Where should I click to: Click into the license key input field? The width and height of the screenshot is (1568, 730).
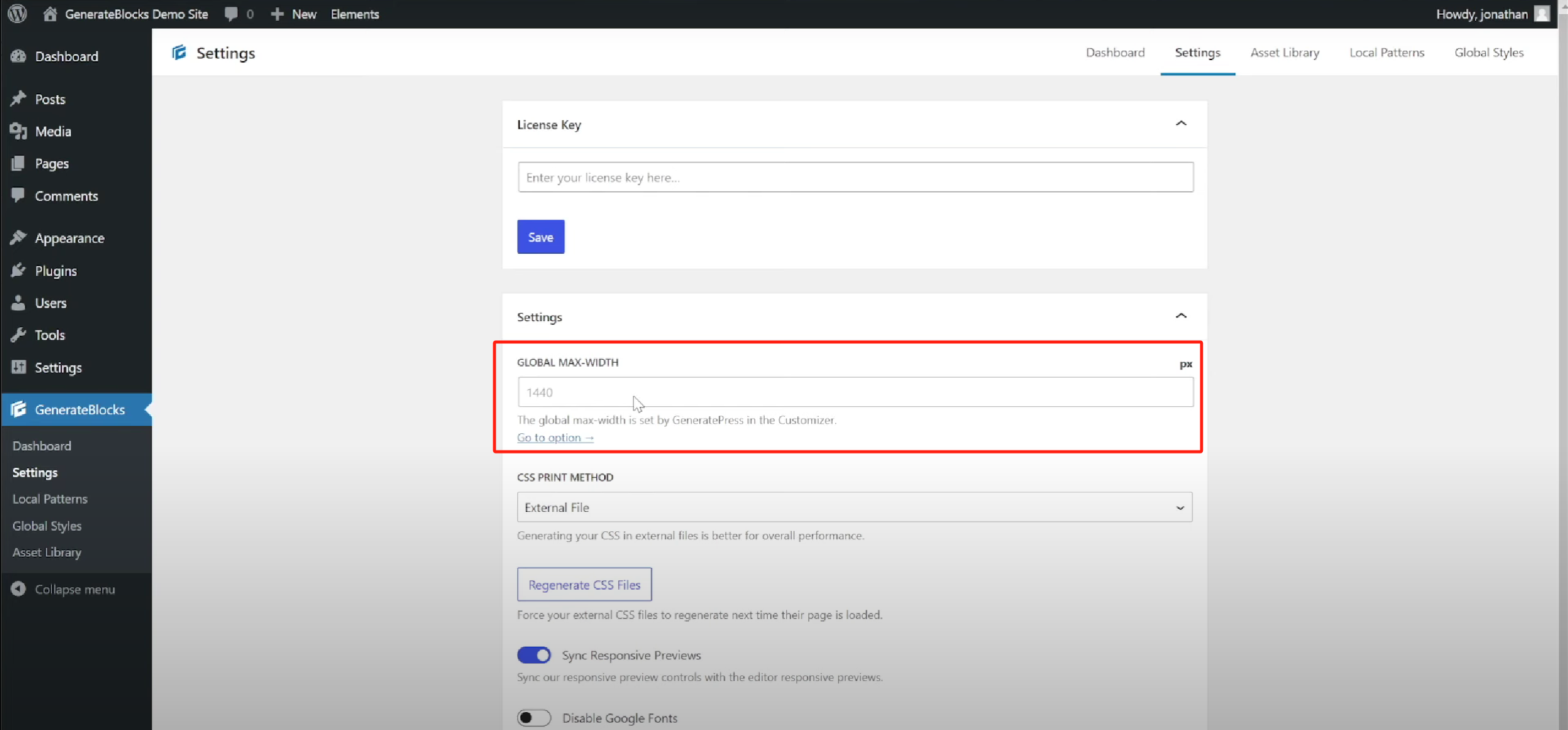[855, 178]
